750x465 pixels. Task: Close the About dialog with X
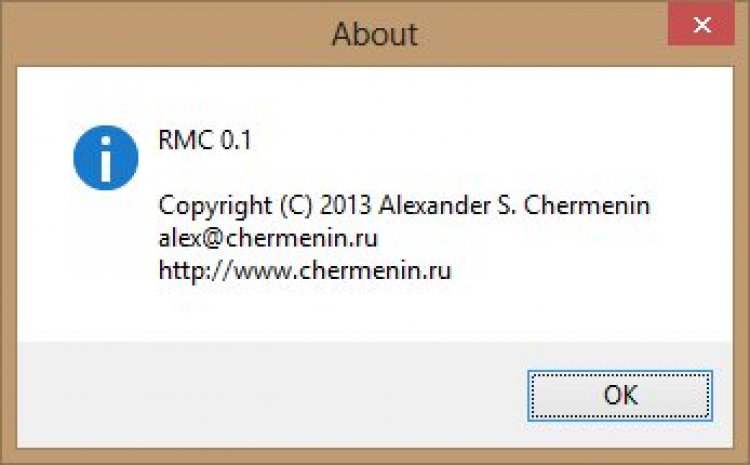click(701, 27)
